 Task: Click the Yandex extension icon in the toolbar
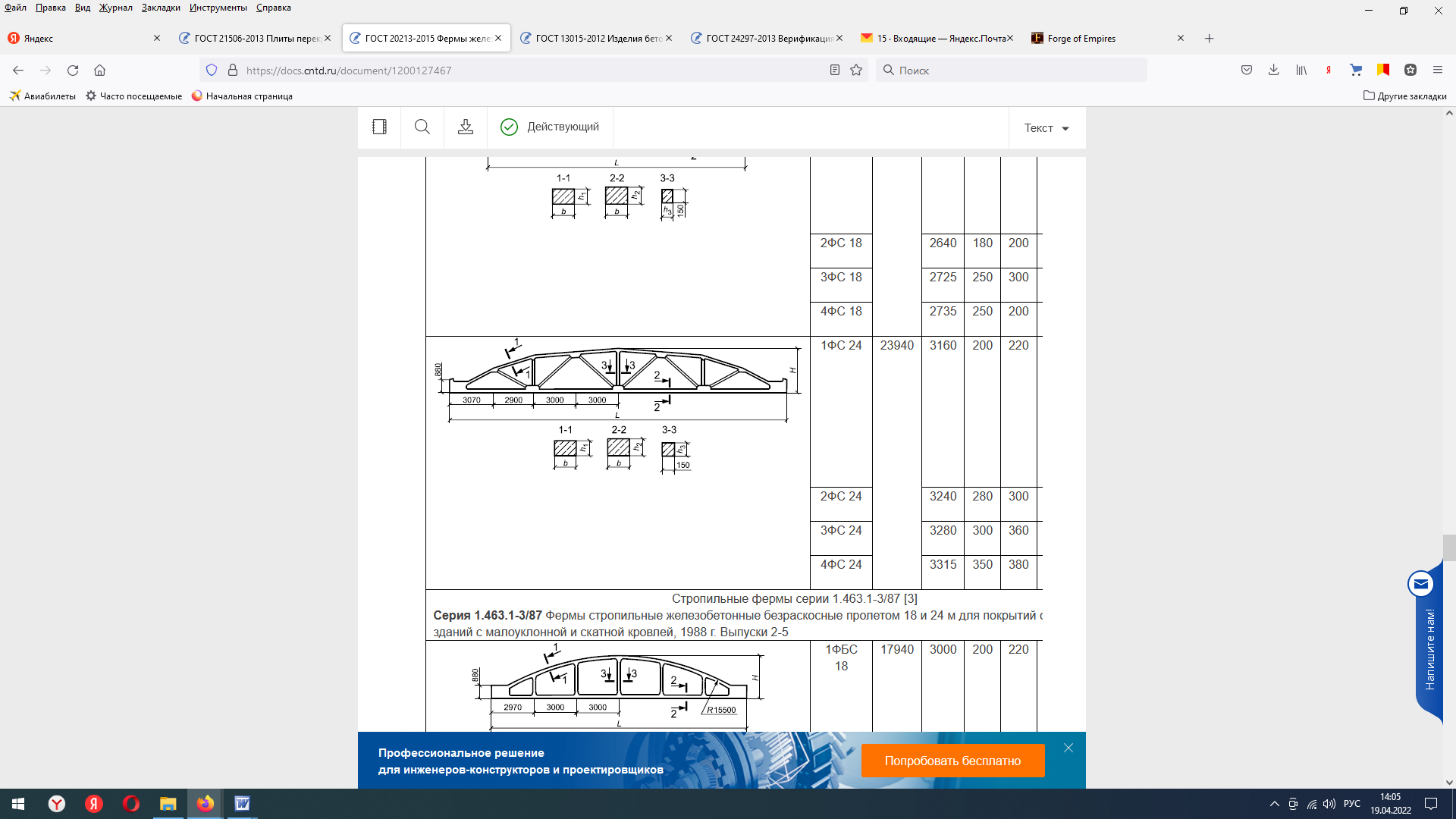coord(1329,71)
